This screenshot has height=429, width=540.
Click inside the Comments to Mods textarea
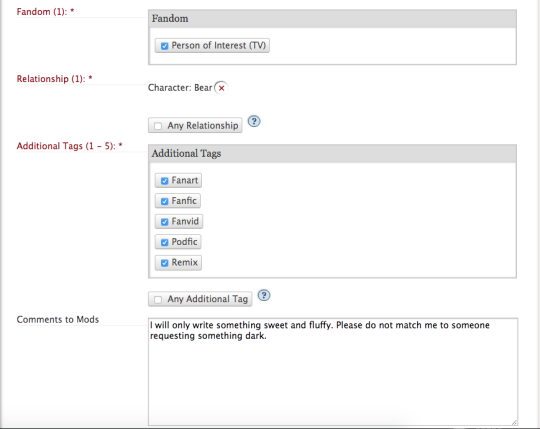tap(333, 372)
